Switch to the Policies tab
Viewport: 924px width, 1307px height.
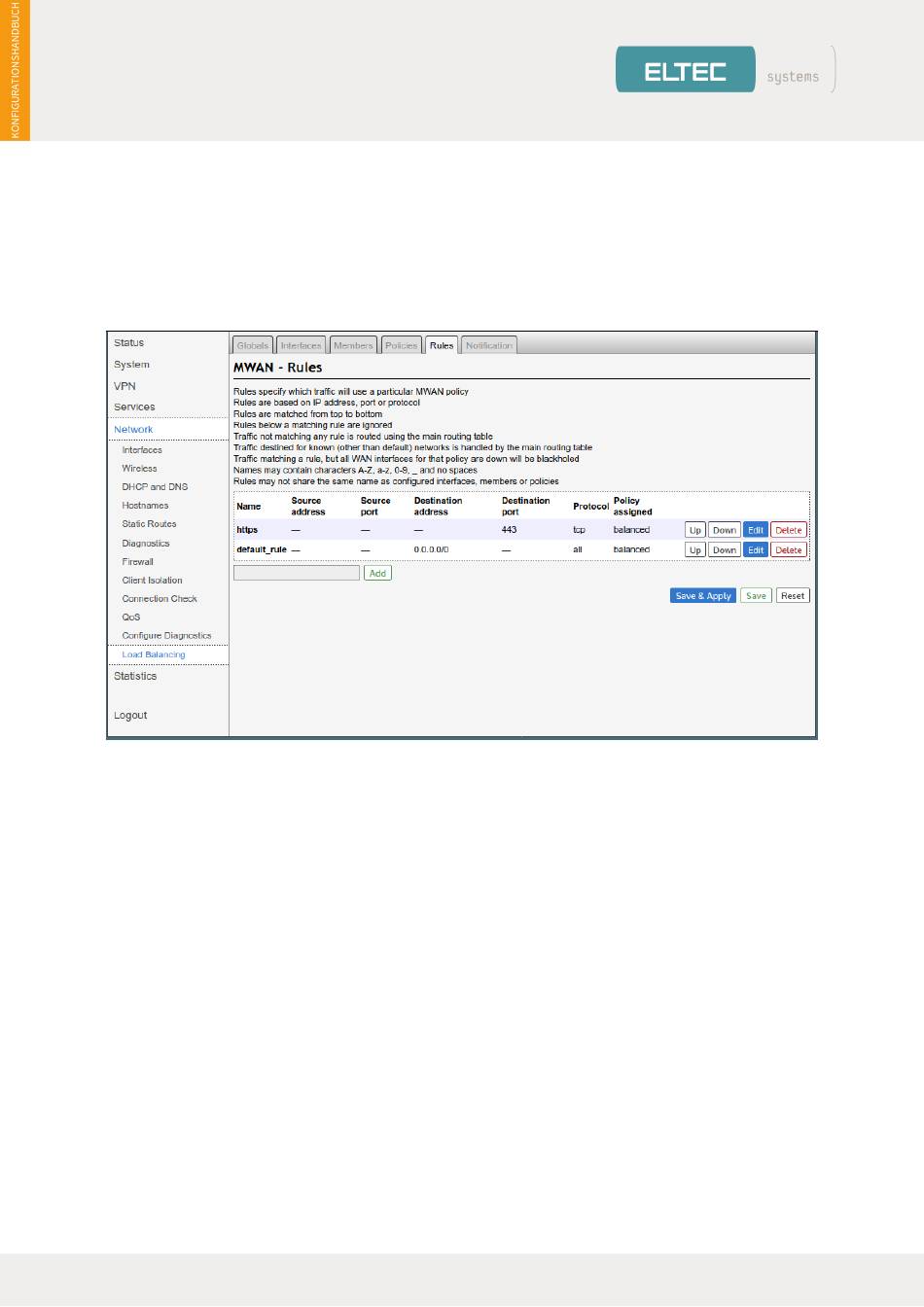click(401, 345)
